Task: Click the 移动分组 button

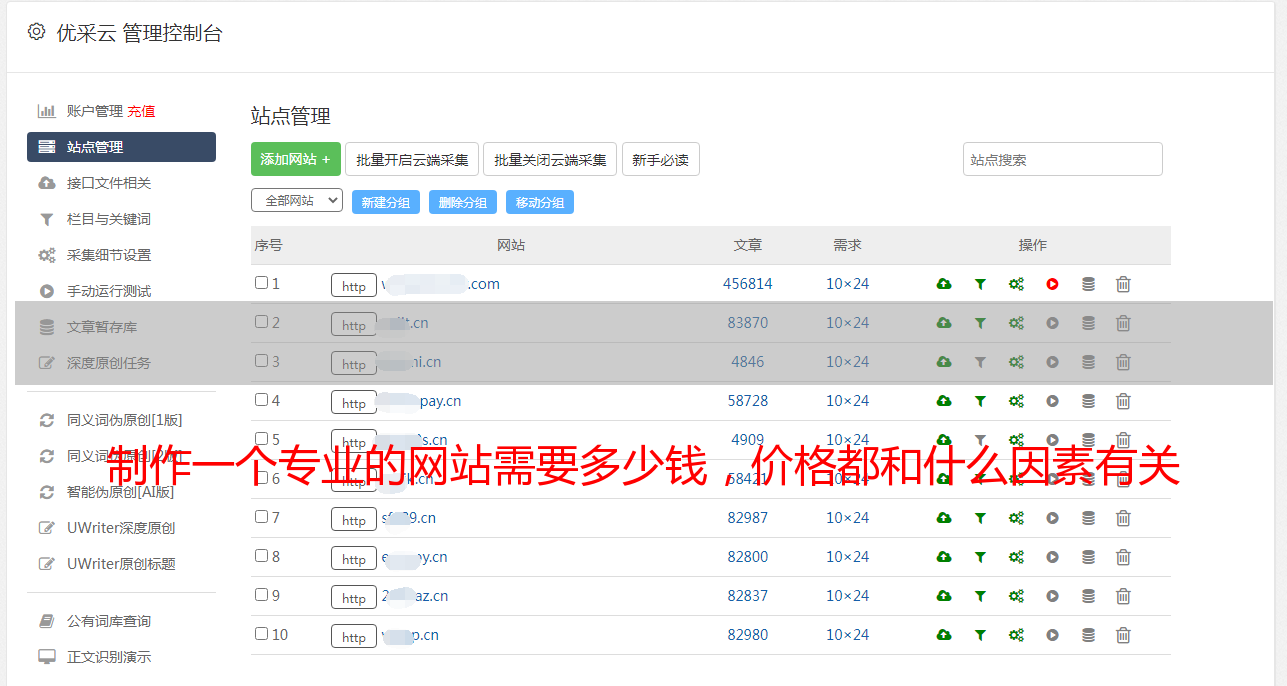Action: click(540, 202)
